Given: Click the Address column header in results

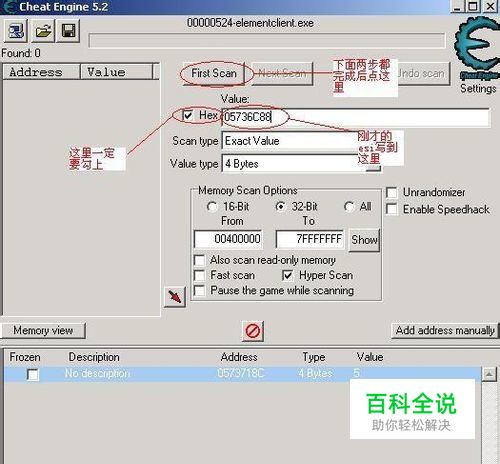Looking at the screenshot, I should [x=42, y=72].
